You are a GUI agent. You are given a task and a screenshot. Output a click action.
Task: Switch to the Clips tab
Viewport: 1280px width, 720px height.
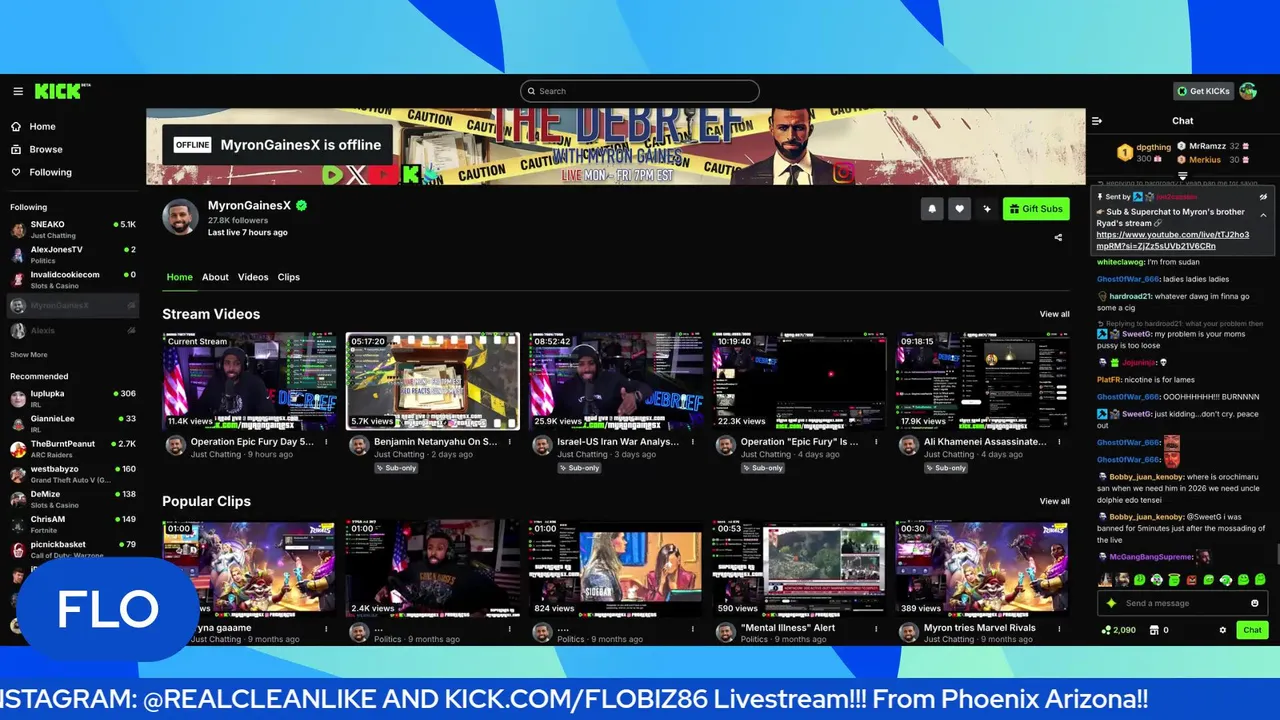[289, 277]
